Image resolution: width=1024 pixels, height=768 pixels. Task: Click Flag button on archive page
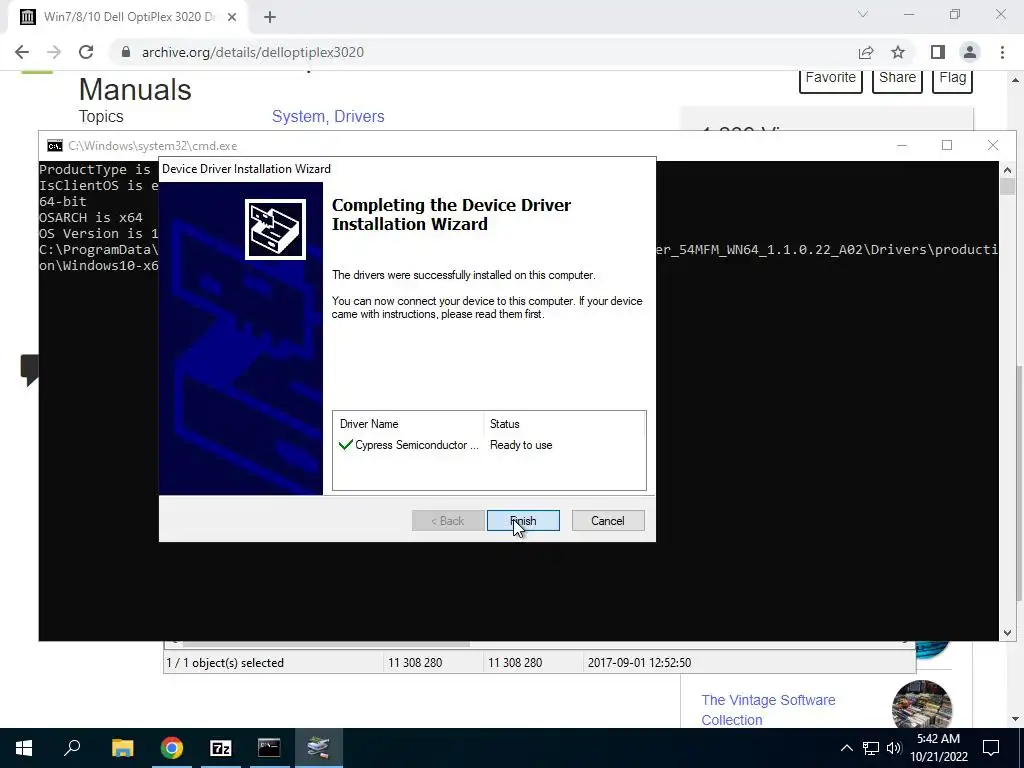pyautogui.click(x=952, y=78)
